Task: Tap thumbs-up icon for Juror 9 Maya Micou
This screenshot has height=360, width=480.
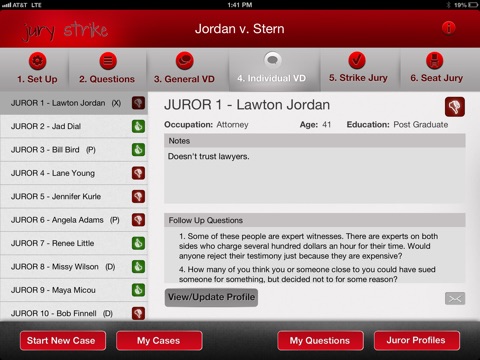Action: click(138, 290)
